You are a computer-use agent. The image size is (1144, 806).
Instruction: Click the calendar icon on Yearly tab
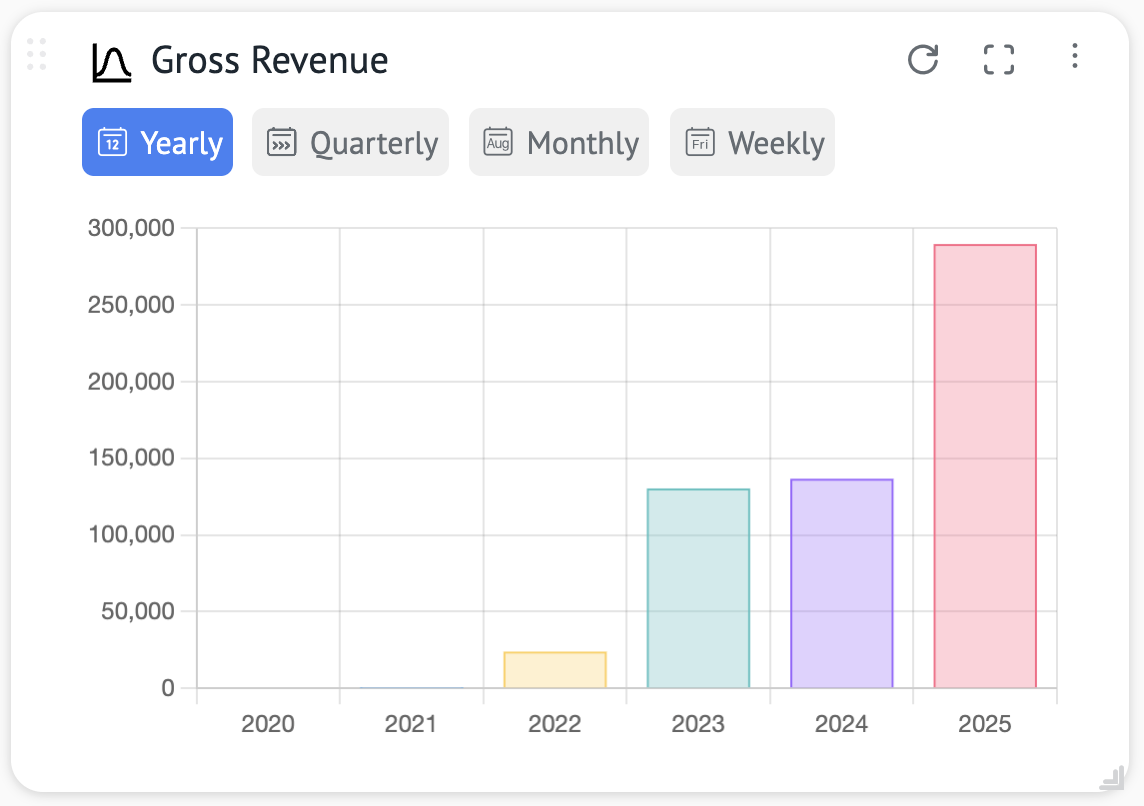[112, 142]
